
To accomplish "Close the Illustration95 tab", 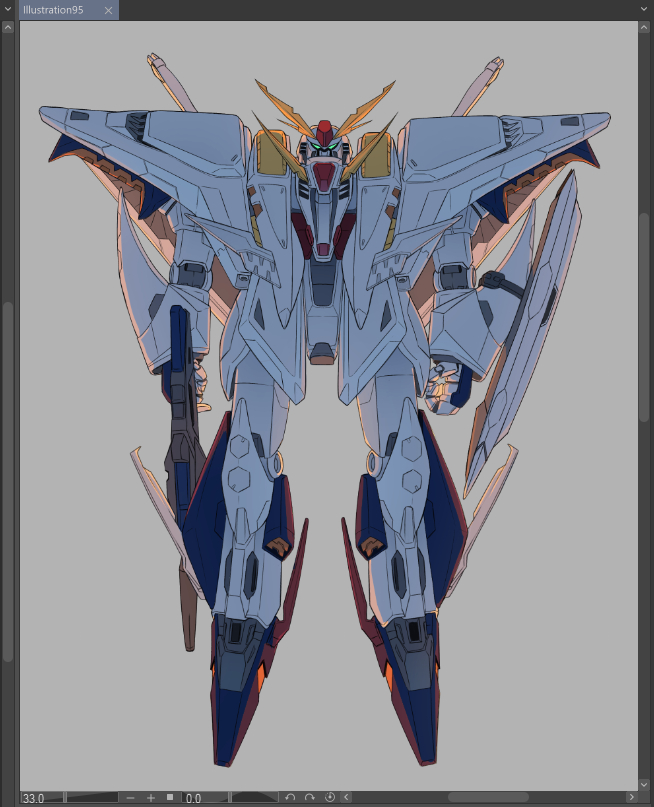I will coord(108,10).
